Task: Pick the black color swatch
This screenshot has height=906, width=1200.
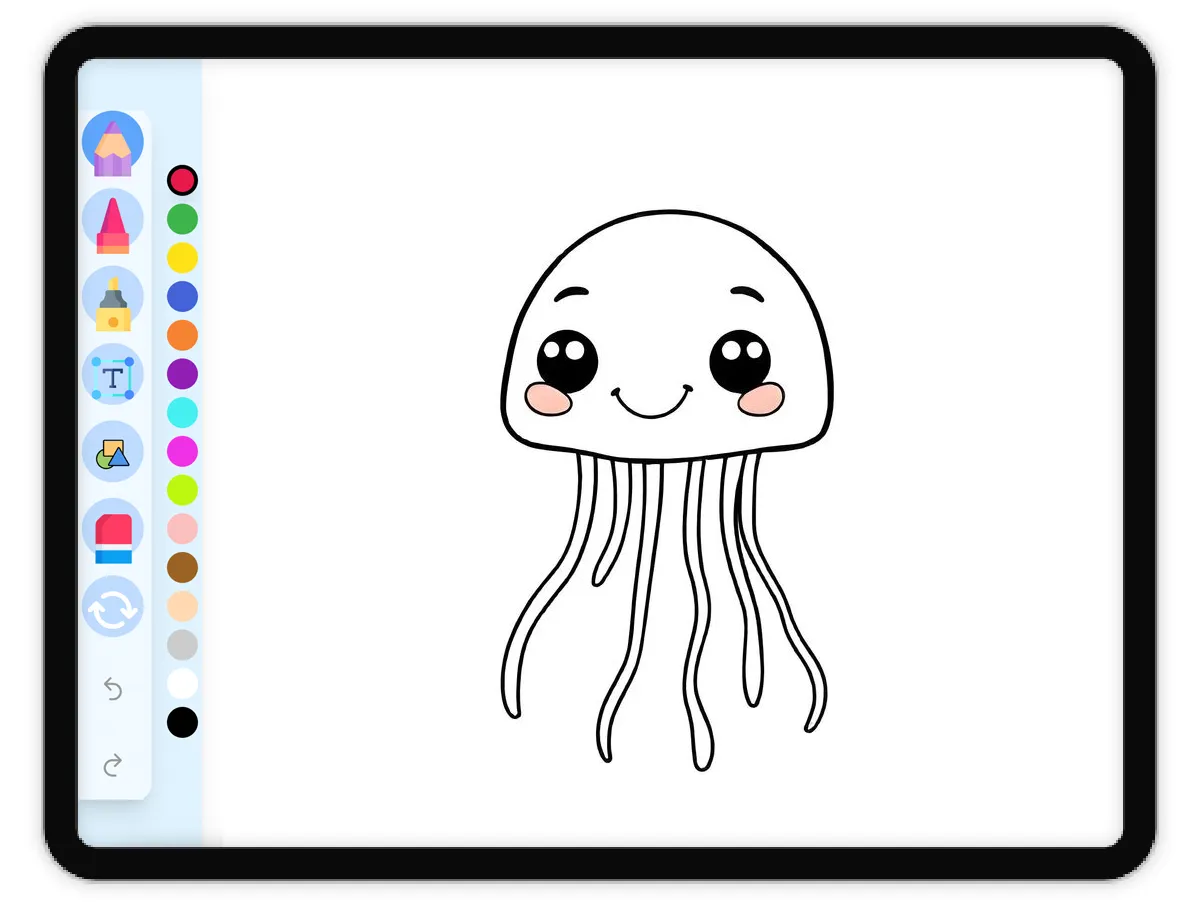Action: click(182, 722)
